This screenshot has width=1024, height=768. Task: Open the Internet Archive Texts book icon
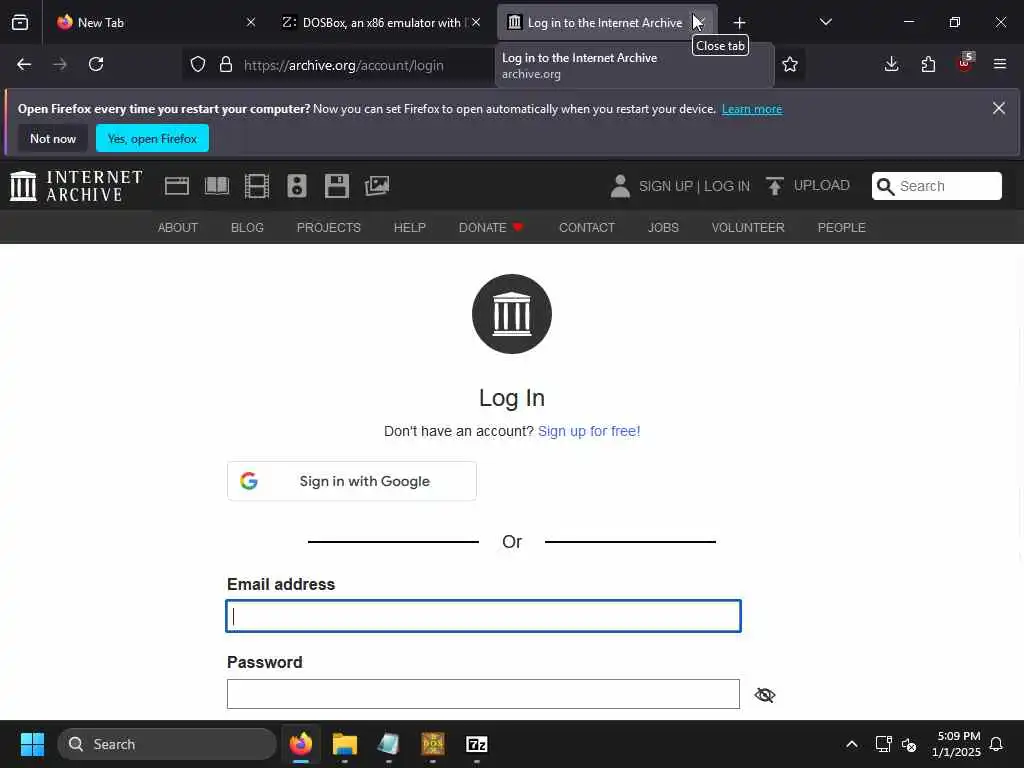[x=217, y=186]
